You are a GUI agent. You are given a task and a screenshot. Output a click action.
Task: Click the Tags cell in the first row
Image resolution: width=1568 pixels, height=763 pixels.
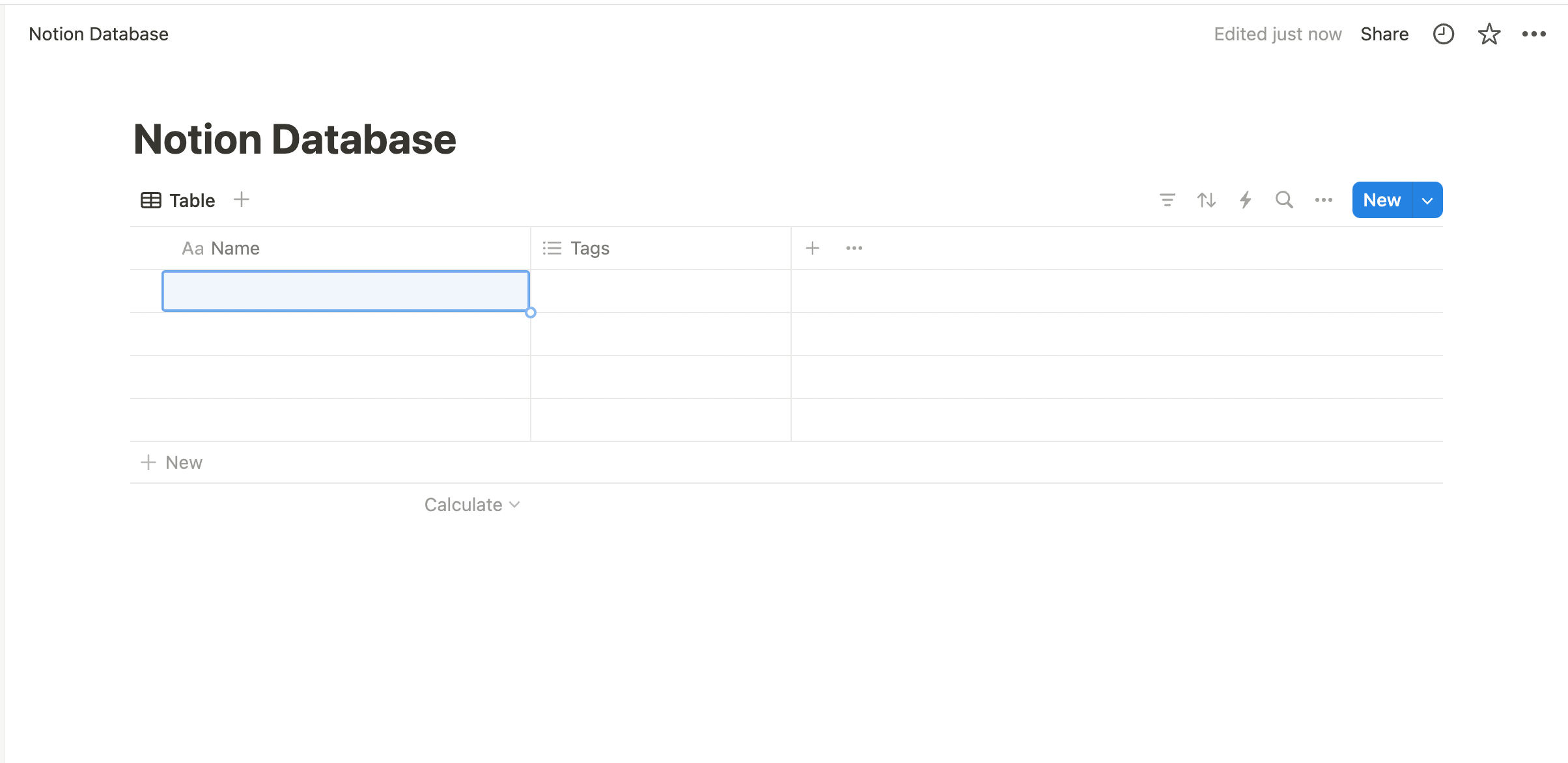coord(661,291)
